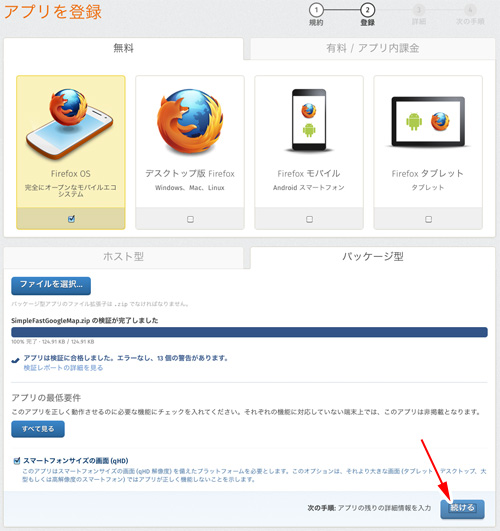This screenshot has height=531, width=500.
Task: Click the desktop Firefox globe logo
Action: (x=190, y=121)
